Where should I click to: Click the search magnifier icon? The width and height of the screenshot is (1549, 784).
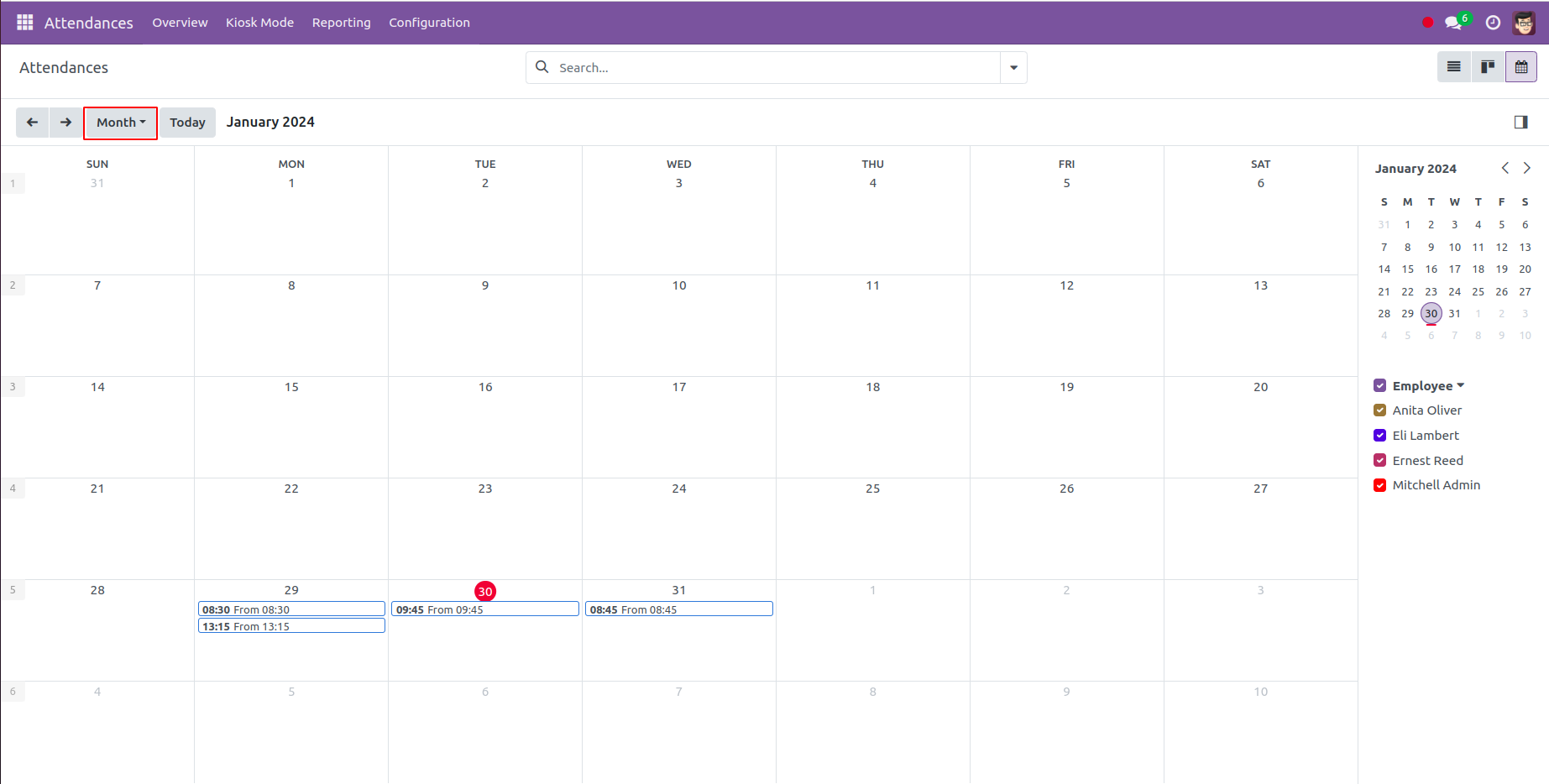(x=542, y=67)
